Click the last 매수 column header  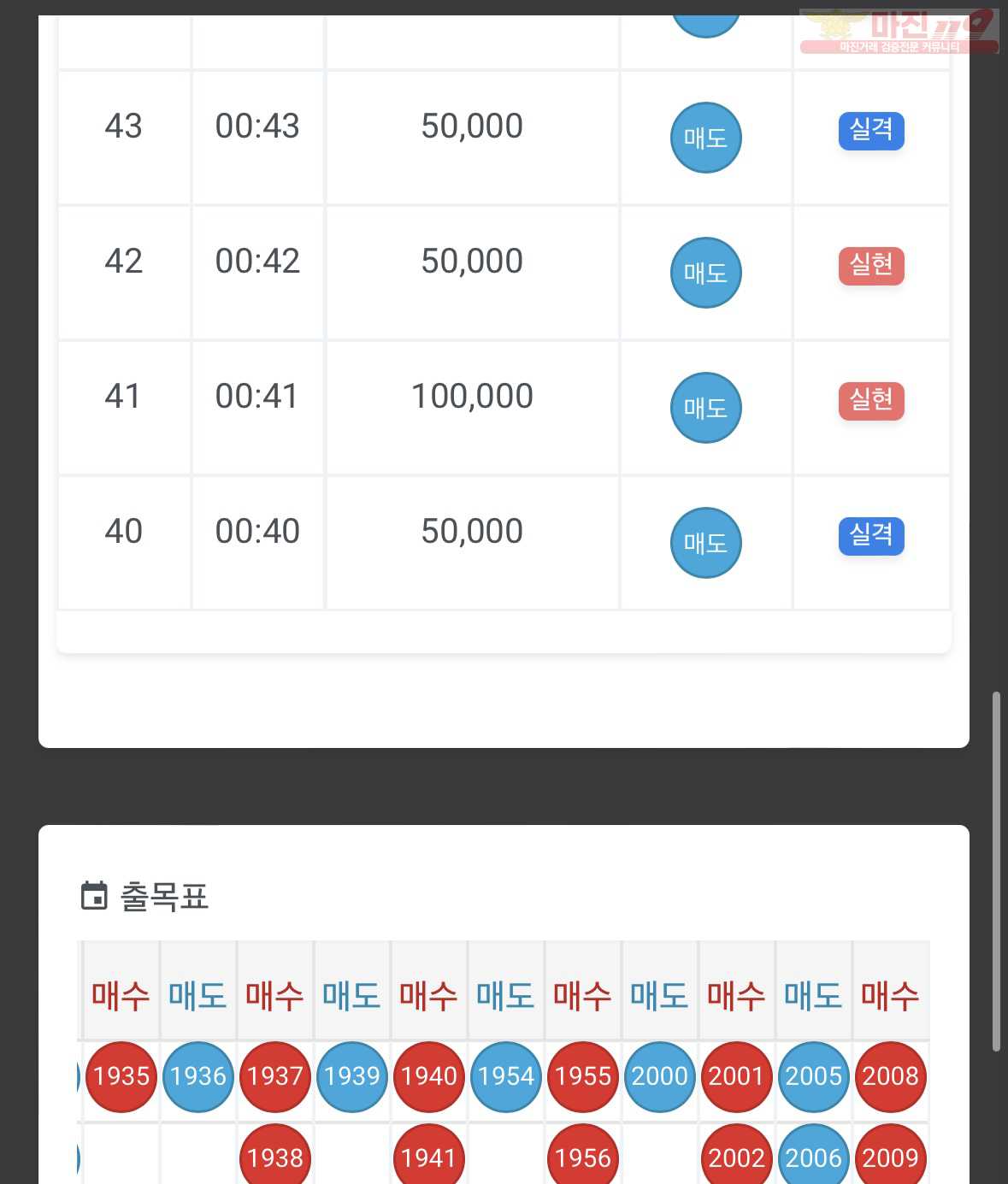(x=891, y=995)
